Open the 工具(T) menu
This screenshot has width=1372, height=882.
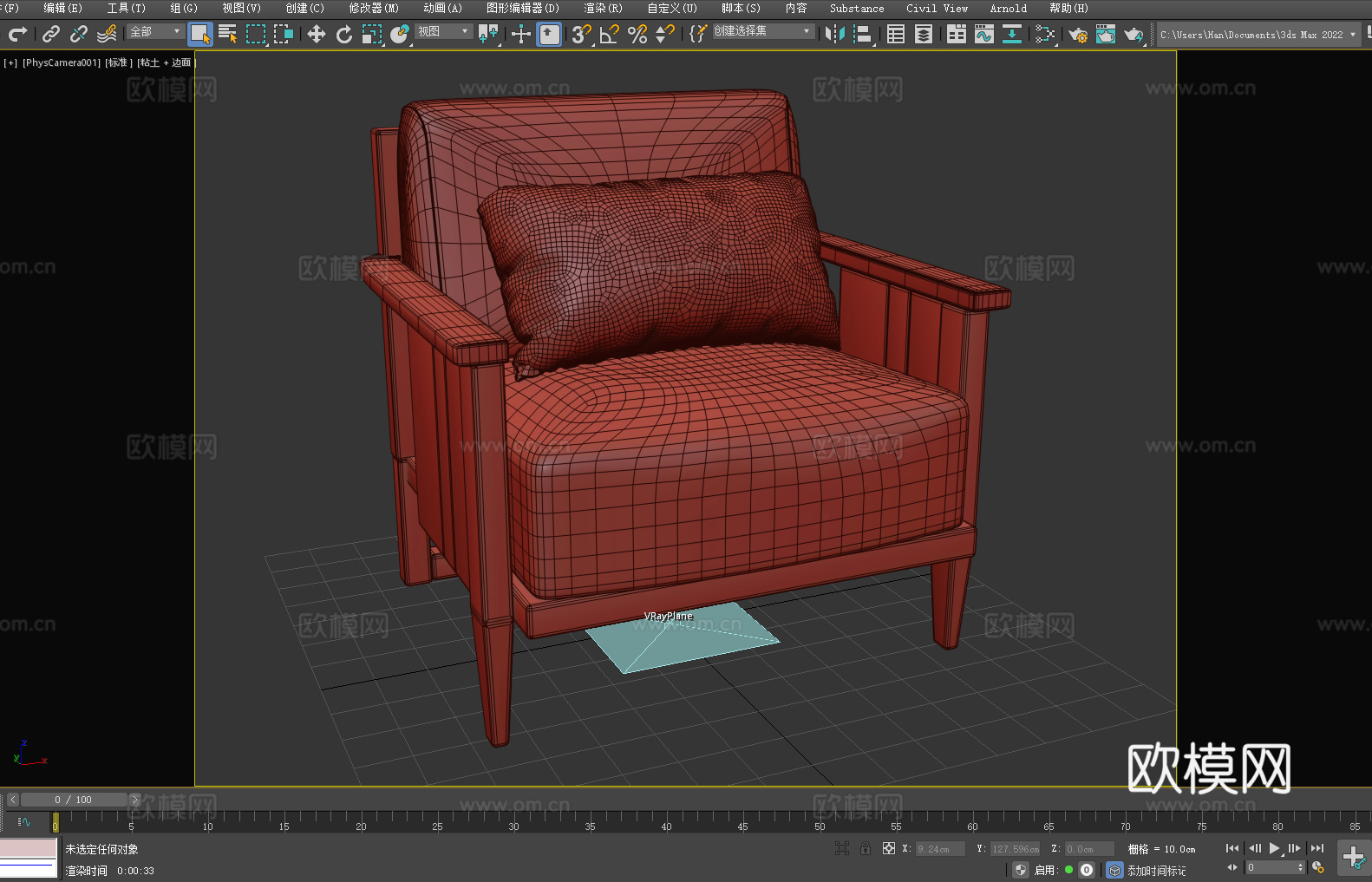pyautogui.click(x=126, y=8)
